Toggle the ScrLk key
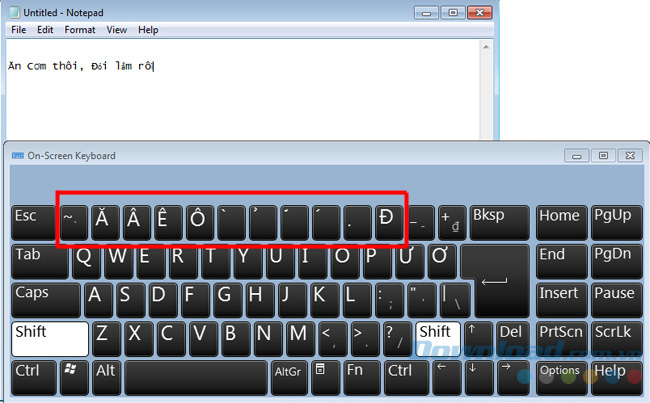The image size is (650, 403). 616,339
